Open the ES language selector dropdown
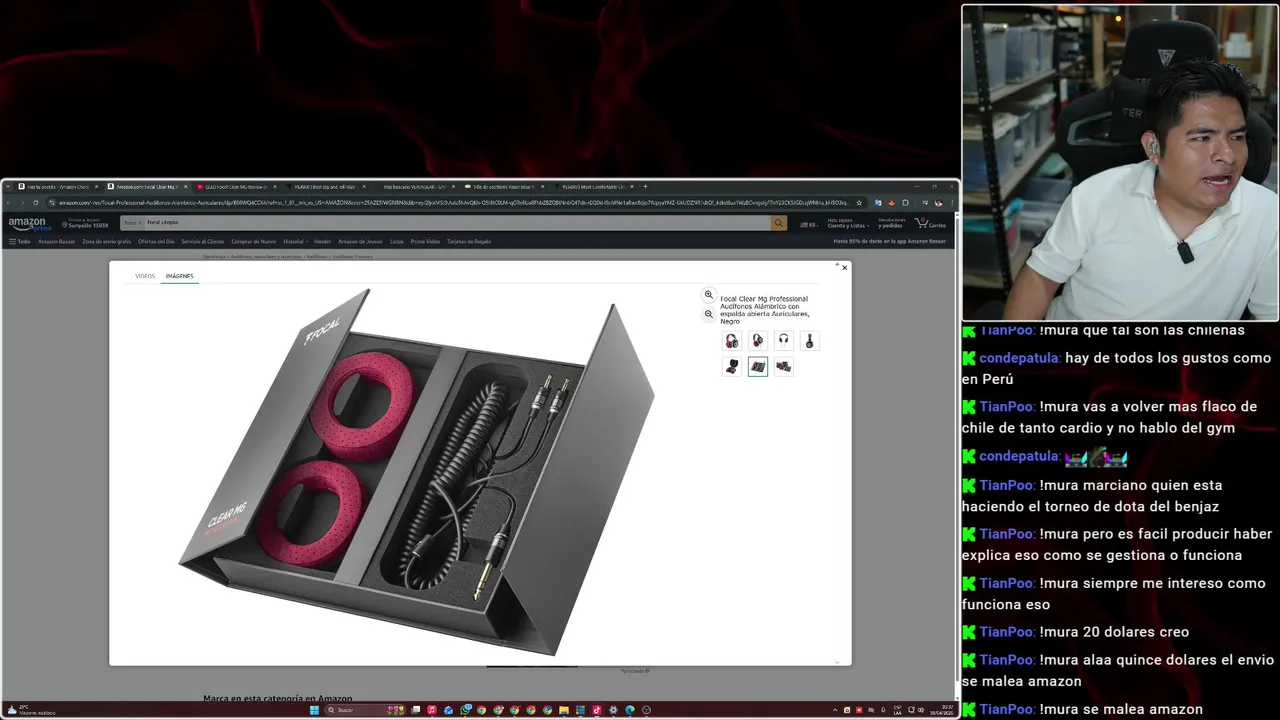This screenshot has width=1280, height=720. tap(809, 224)
